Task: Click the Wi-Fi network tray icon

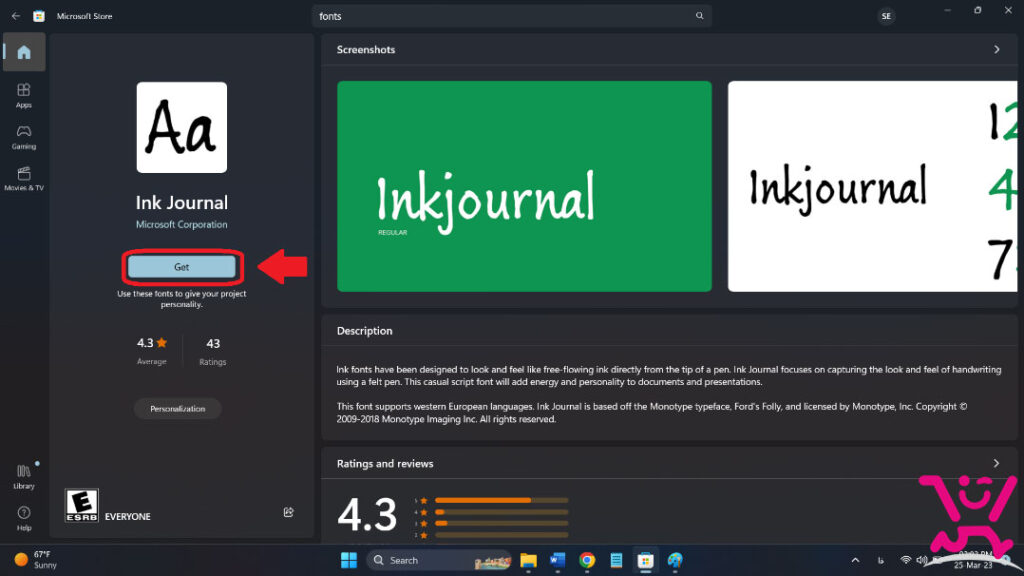Action: [906, 560]
